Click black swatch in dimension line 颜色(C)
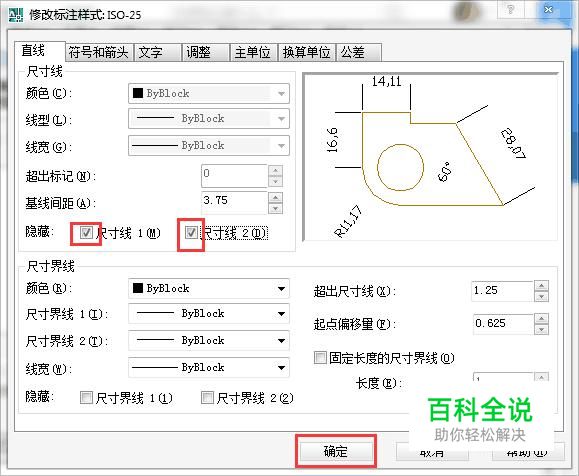Screen dimensions: 579x476 [138, 93]
